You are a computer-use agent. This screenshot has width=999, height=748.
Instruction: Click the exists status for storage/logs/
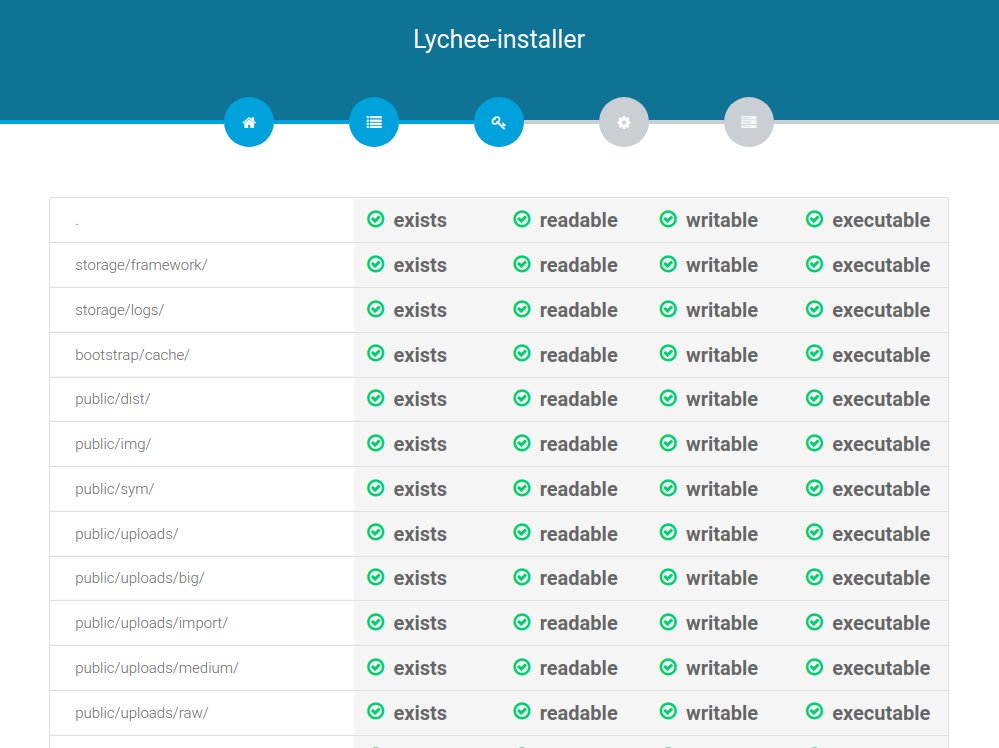(x=406, y=310)
